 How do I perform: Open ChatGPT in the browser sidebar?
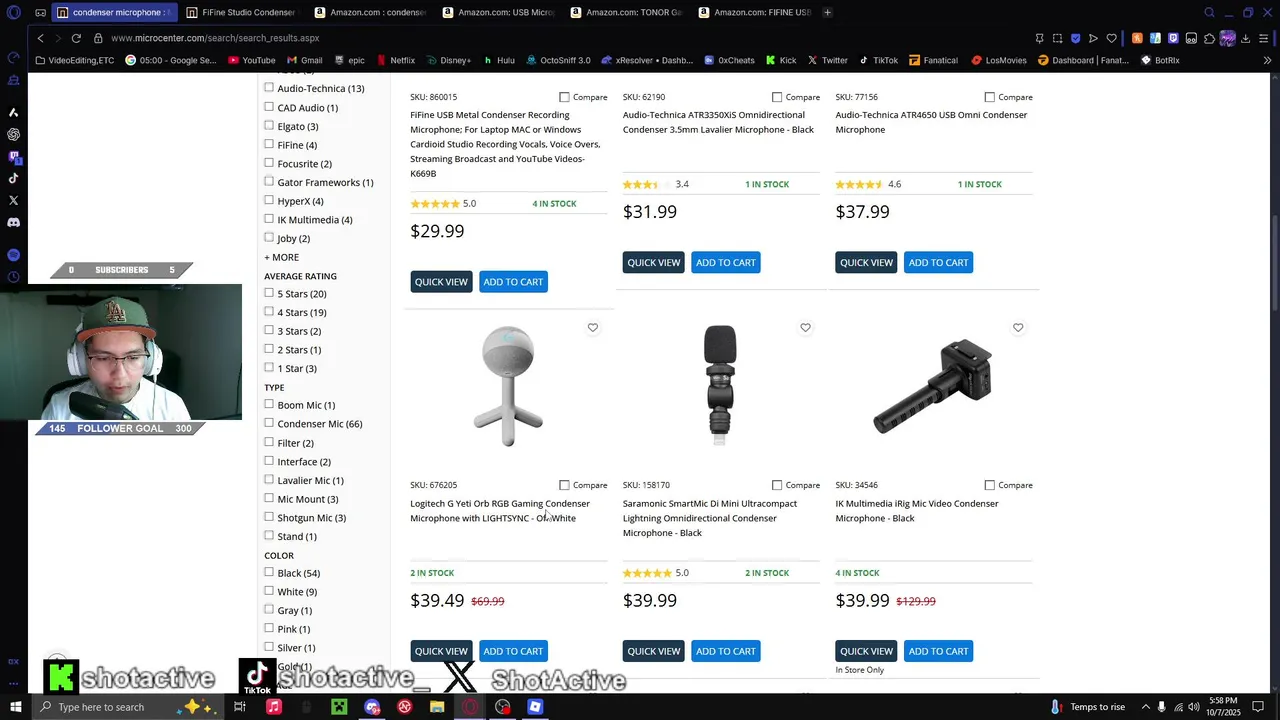click(14, 134)
